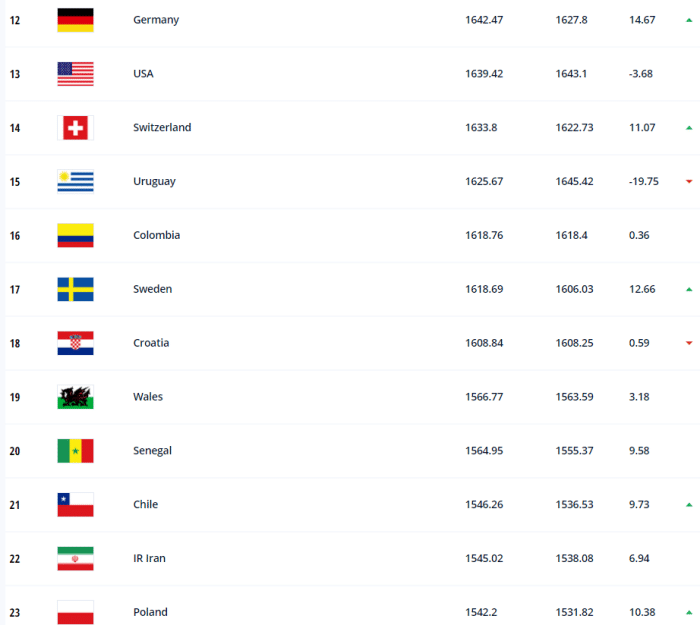This screenshot has width=700, height=625.
Task: Click the IR Iran flag icon
Action: pyautogui.click(x=75, y=559)
